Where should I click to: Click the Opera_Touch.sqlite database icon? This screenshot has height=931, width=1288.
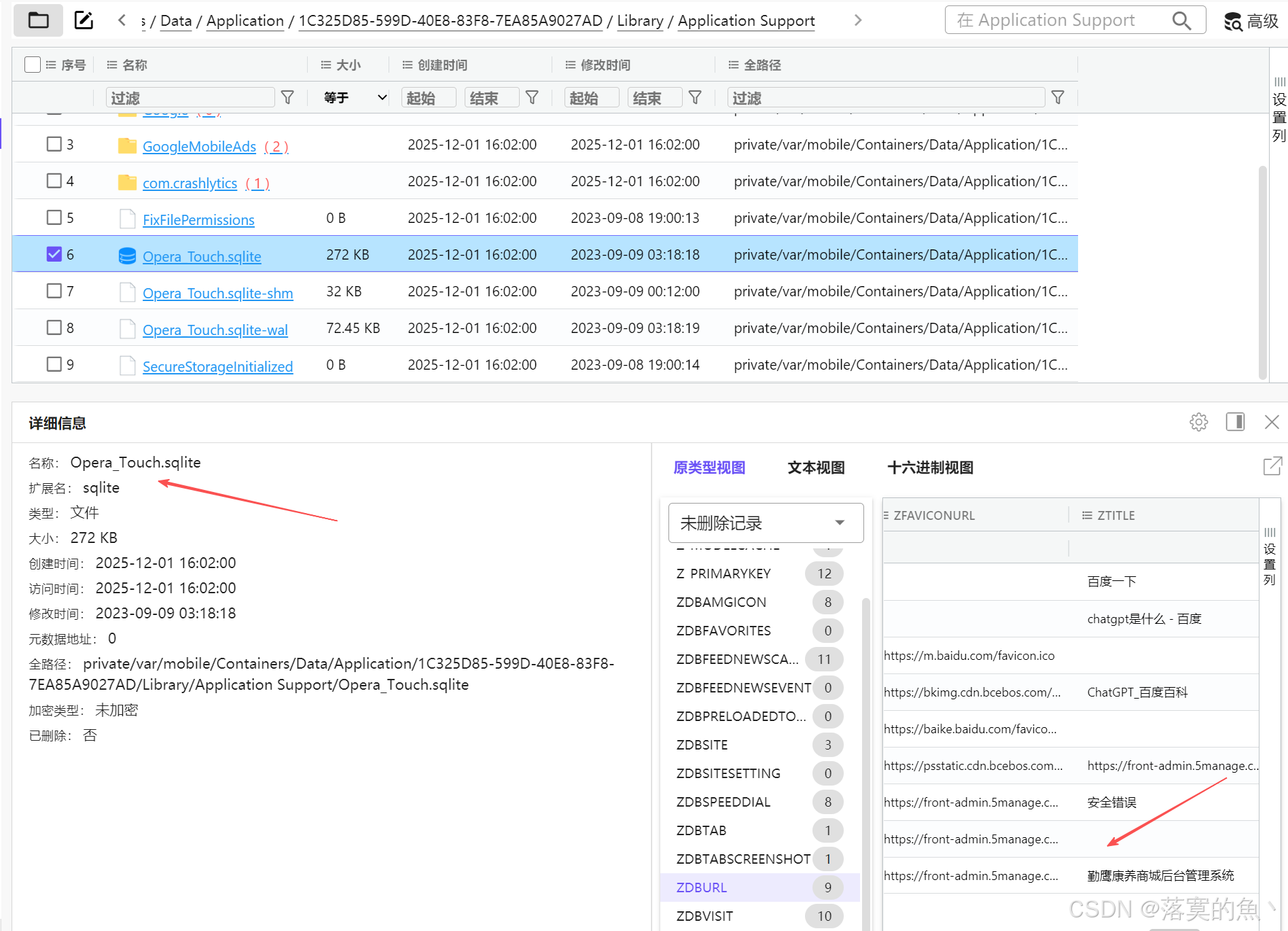(x=127, y=256)
